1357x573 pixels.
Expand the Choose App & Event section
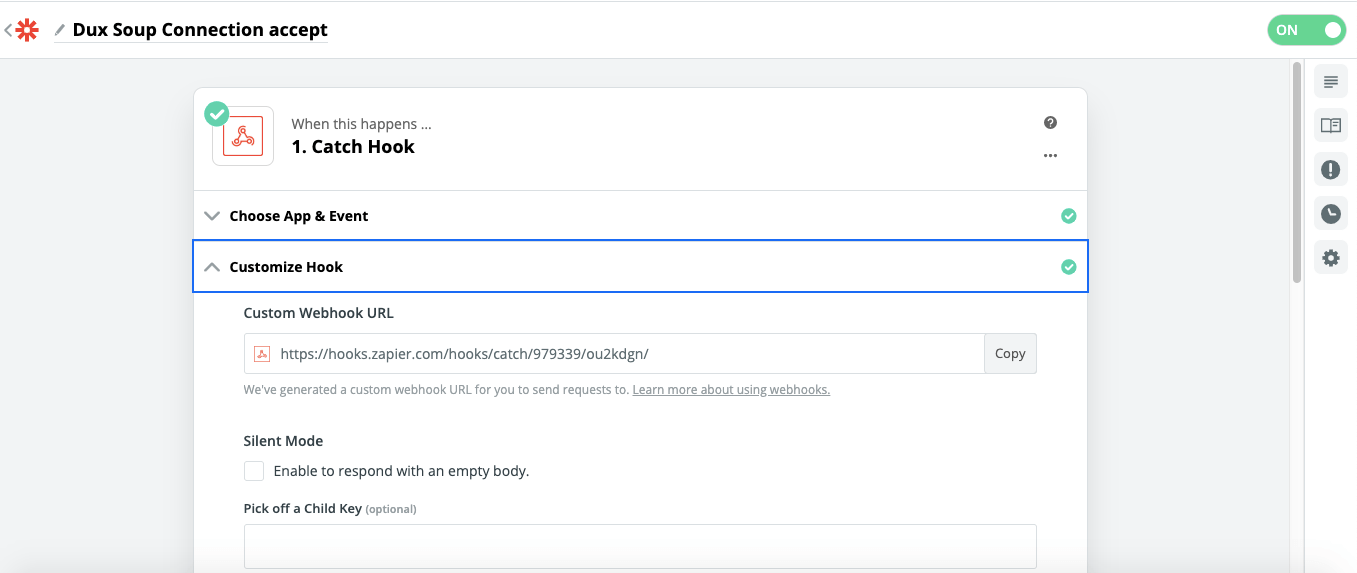(x=640, y=216)
